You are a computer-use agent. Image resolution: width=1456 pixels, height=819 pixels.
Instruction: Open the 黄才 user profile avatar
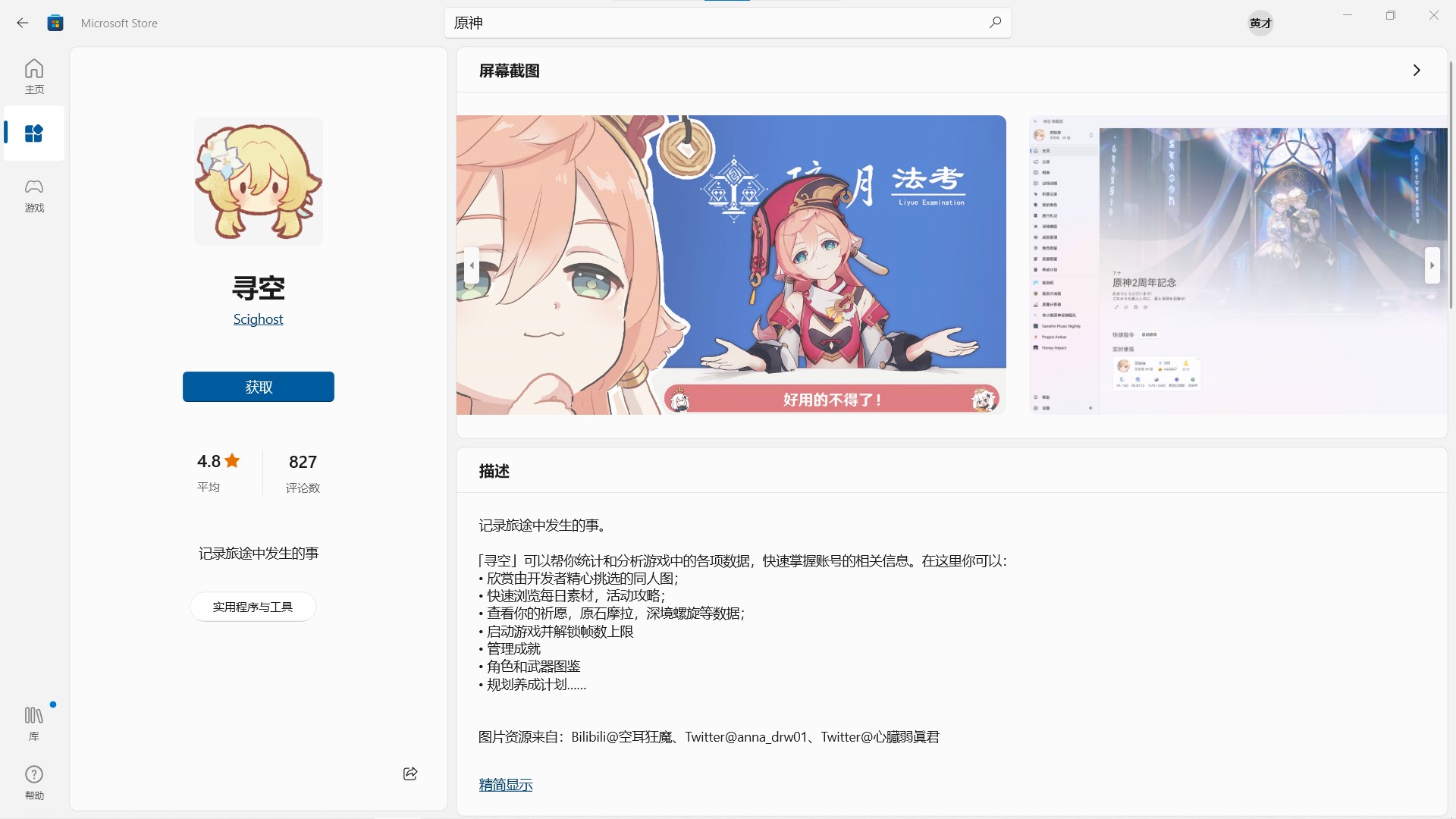[1260, 23]
